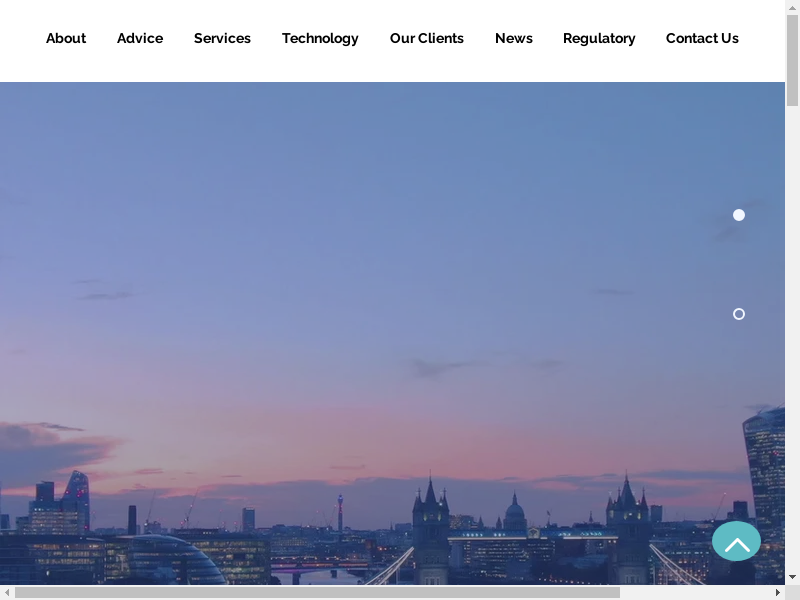Open the About menu item

[x=66, y=38]
